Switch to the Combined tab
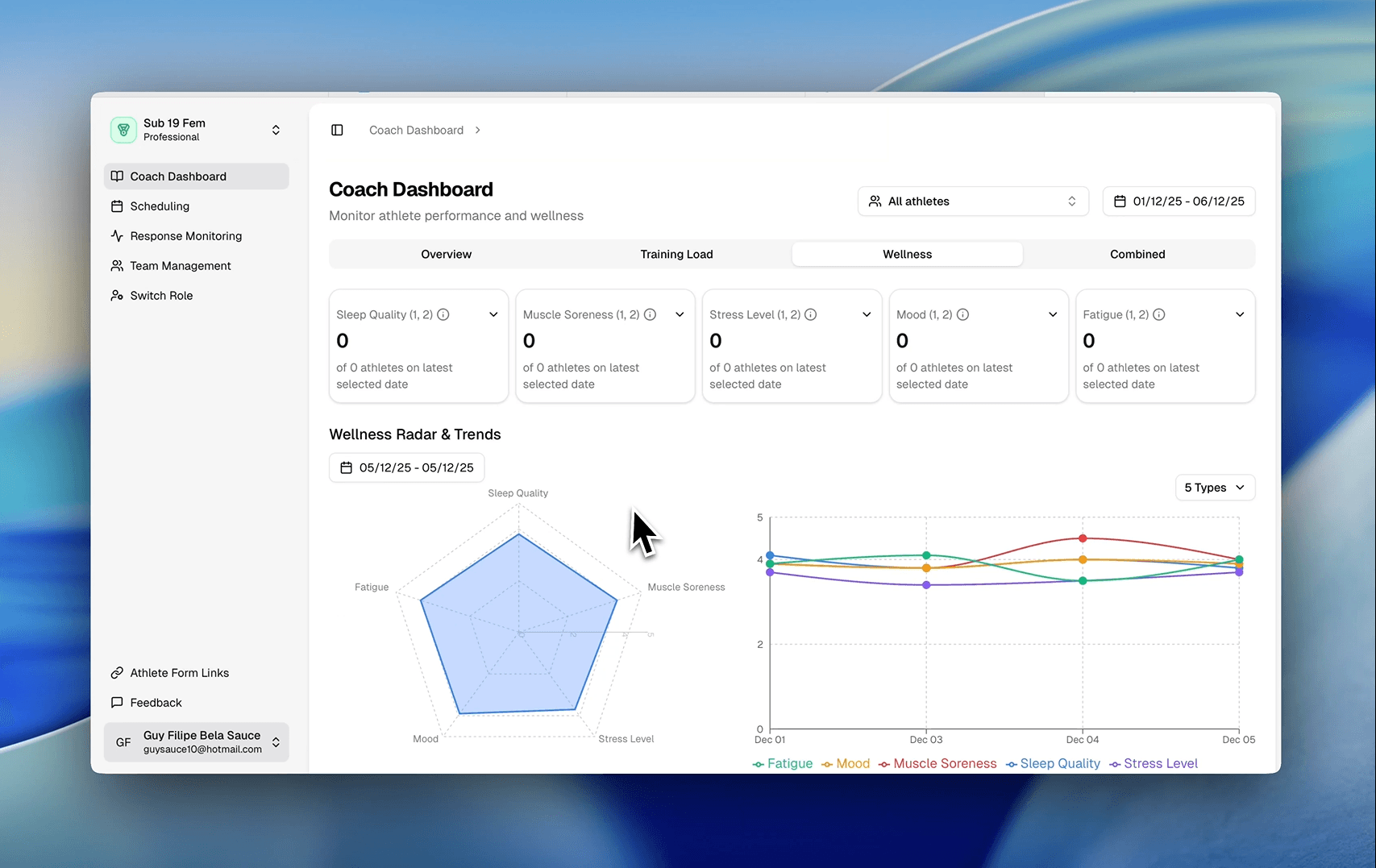The height and width of the screenshot is (868, 1376). 1137,254
